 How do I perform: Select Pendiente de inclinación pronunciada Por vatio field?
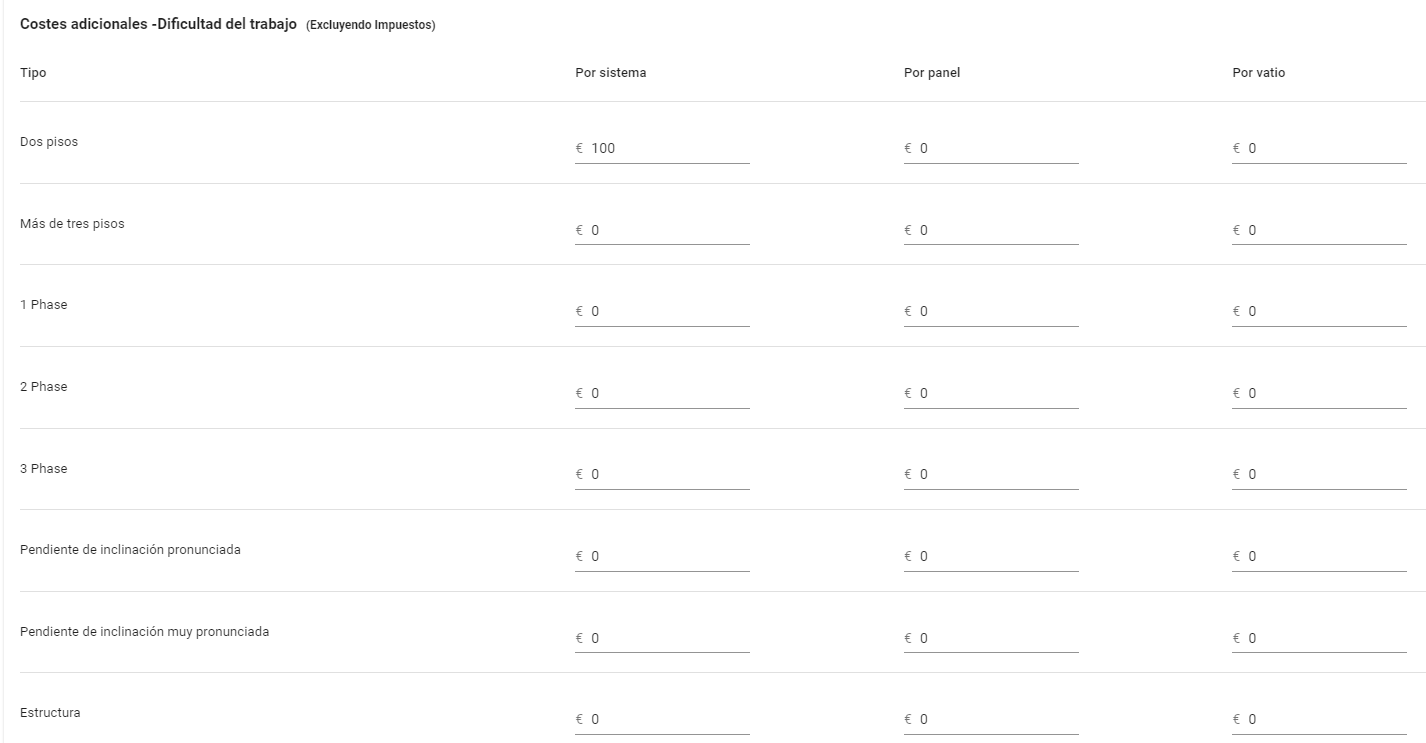pyautogui.click(x=1319, y=556)
